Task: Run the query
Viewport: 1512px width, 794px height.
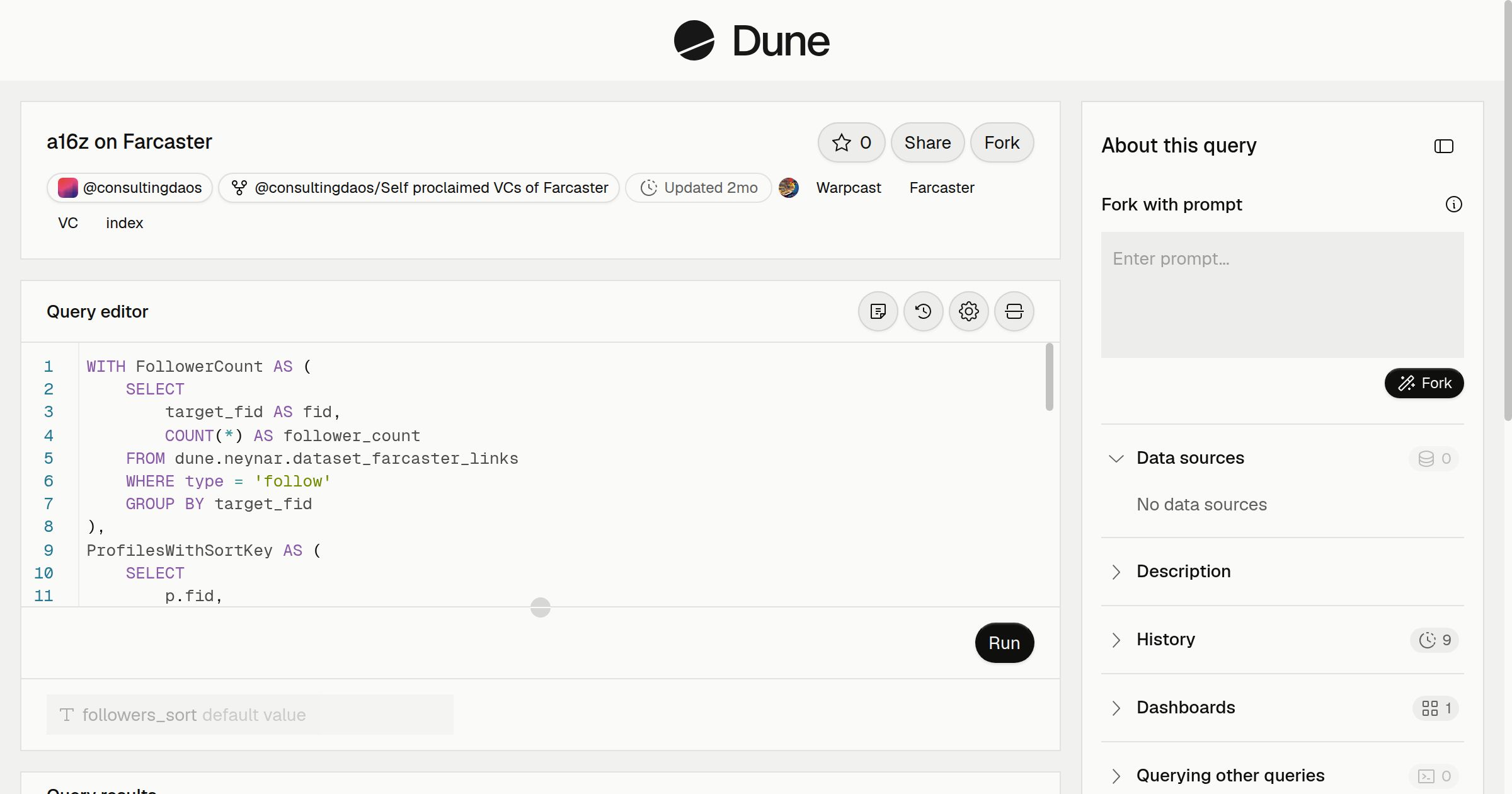Action: [1004, 643]
